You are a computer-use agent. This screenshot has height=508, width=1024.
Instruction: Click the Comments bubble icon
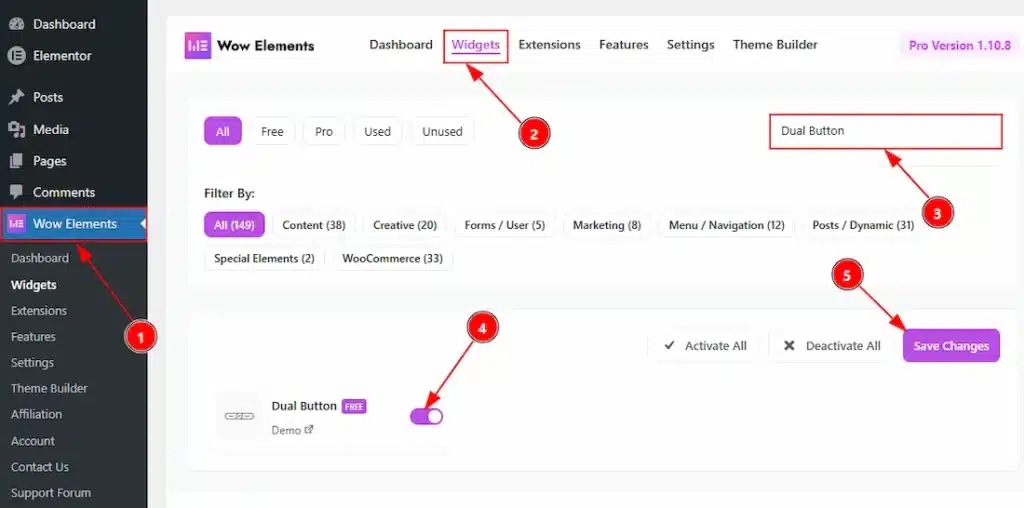pos(16,192)
